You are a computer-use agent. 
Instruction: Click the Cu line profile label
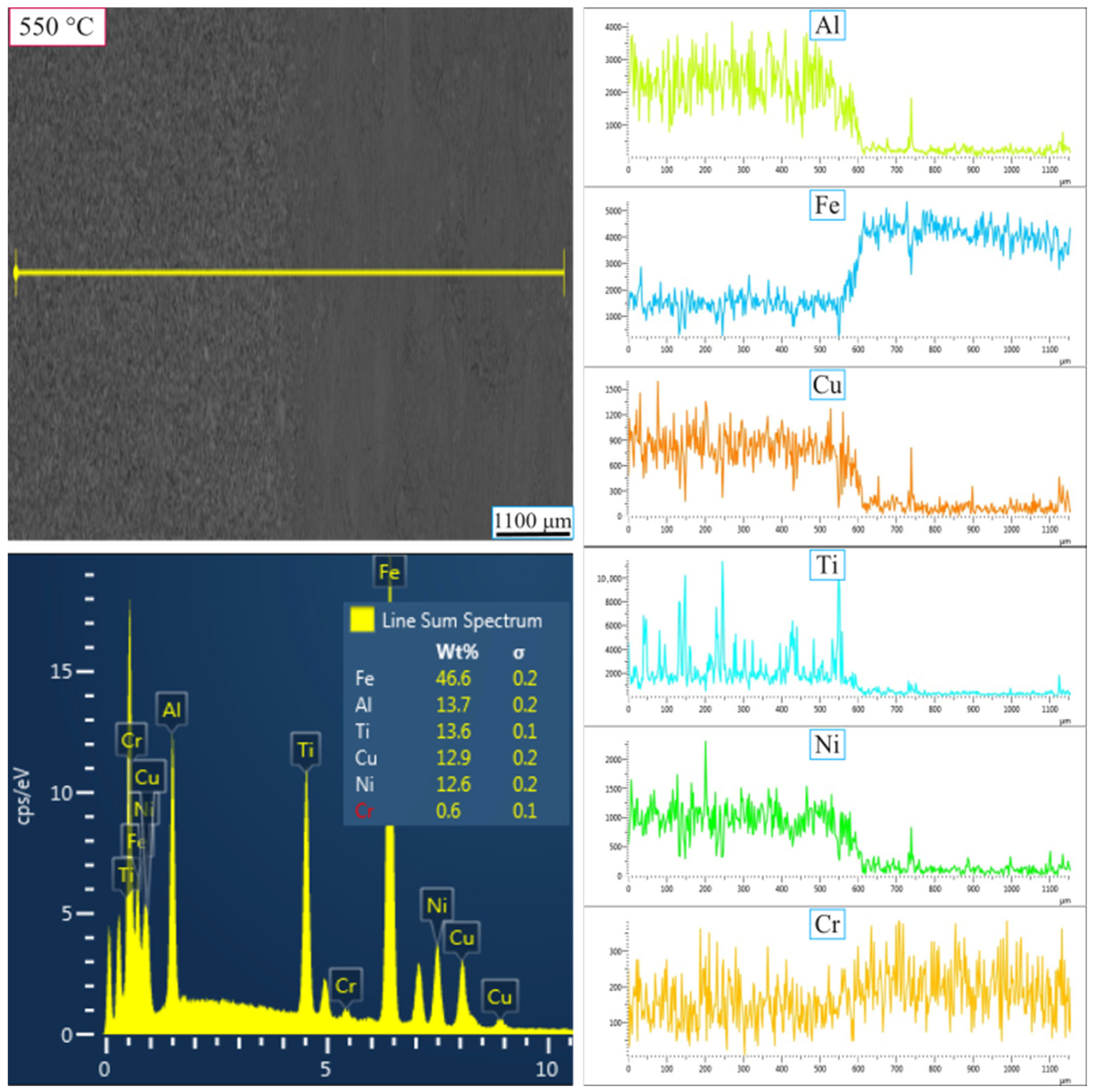[x=827, y=385]
